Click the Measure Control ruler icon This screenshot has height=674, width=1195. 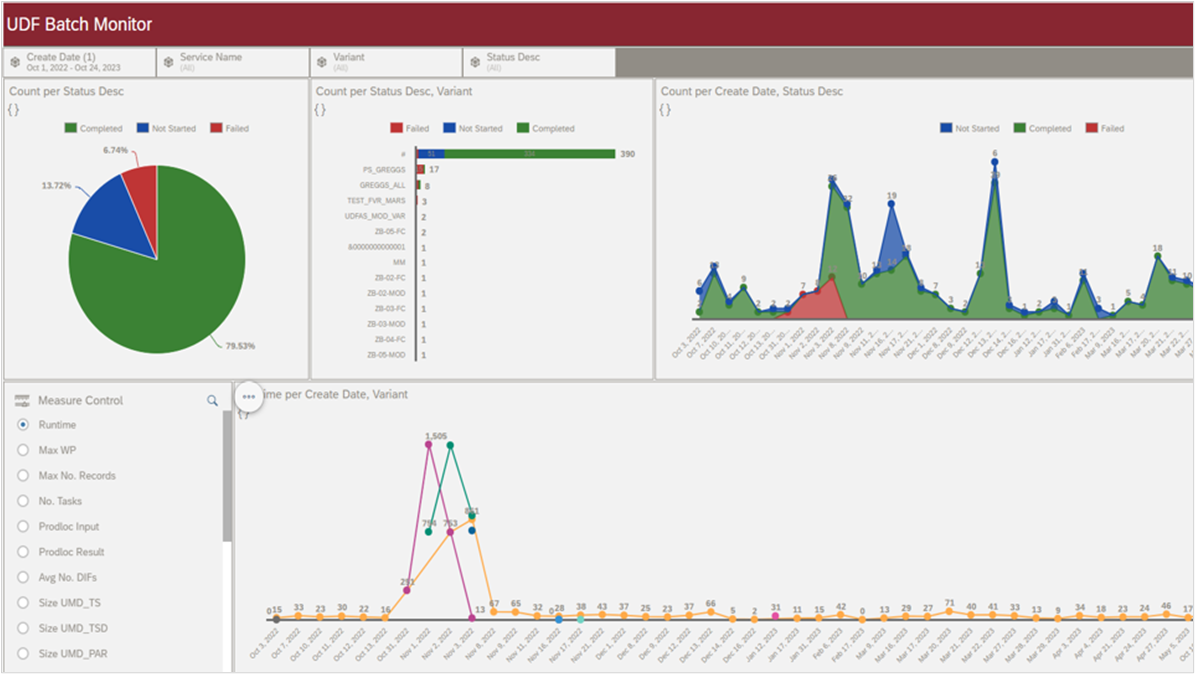click(x=22, y=400)
